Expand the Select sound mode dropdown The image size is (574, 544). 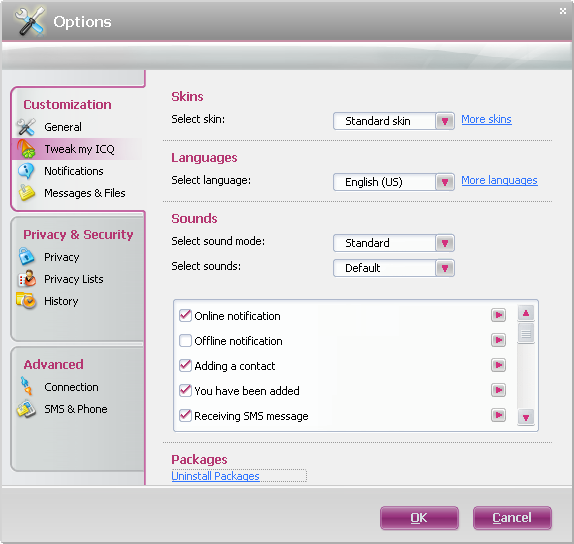445,243
